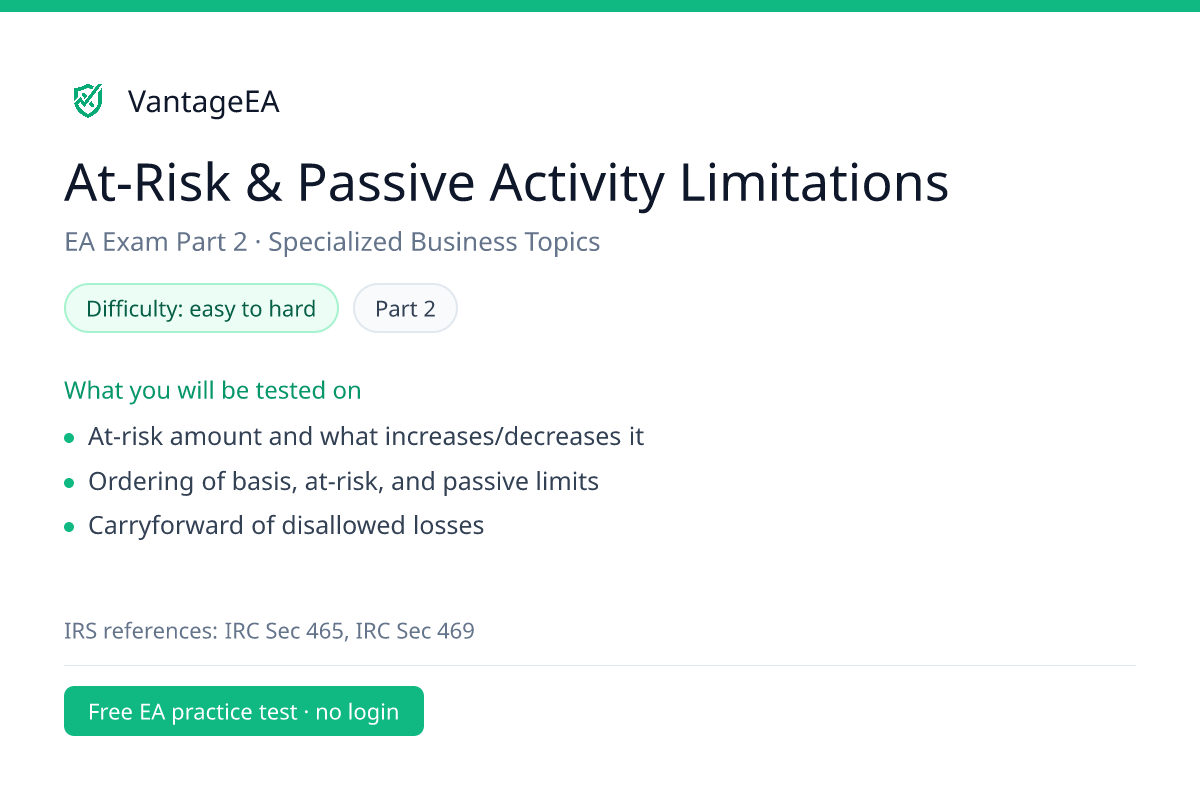Click the green bullet beside Ordering of basis
Image resolution: width=1200 pixels, height=800 pixels.
tap(69, 483)
